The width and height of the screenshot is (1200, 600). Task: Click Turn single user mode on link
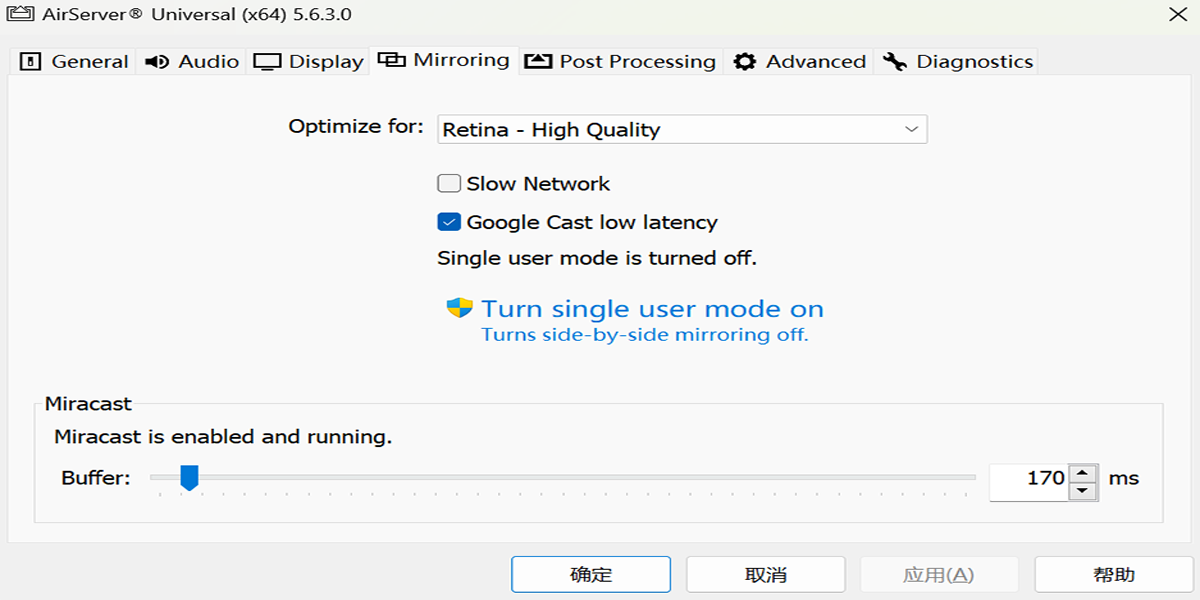[652, 309]
